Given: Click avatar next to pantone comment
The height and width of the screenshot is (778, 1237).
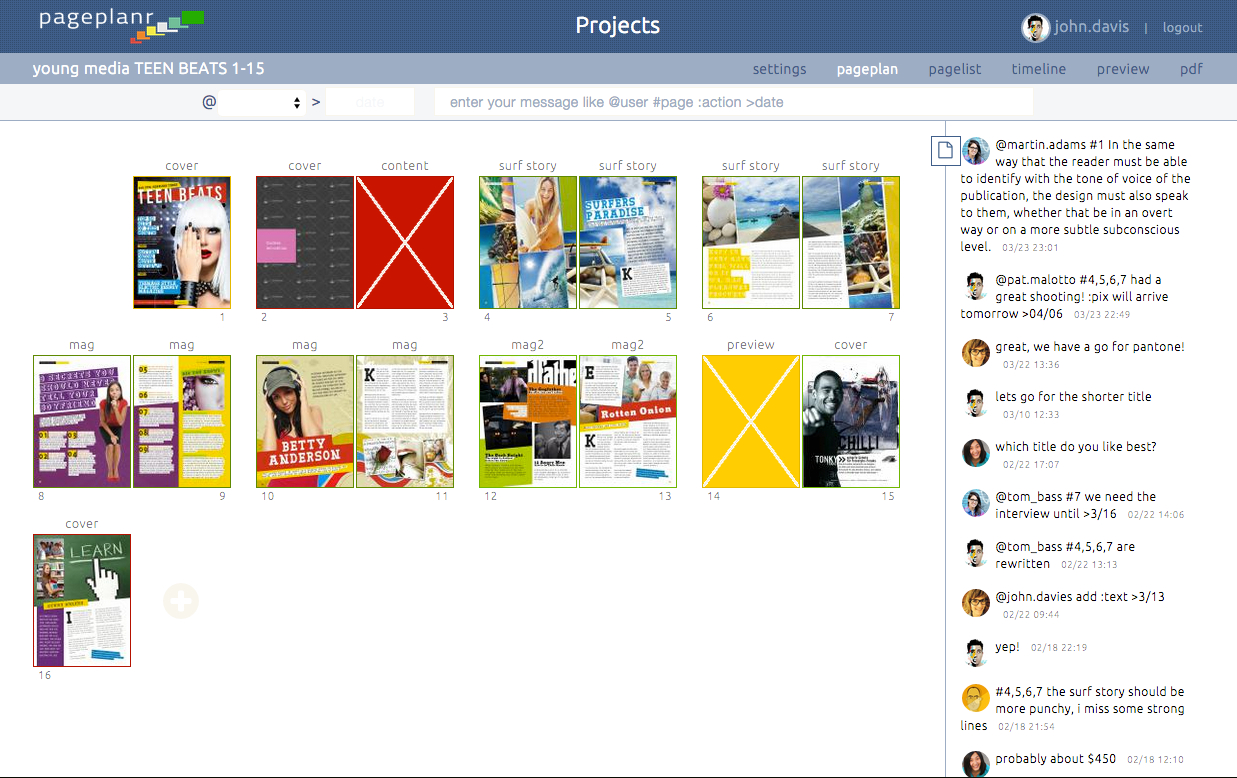Looking at the screenshot, I should pyautogui.click(x=976, y=352).
